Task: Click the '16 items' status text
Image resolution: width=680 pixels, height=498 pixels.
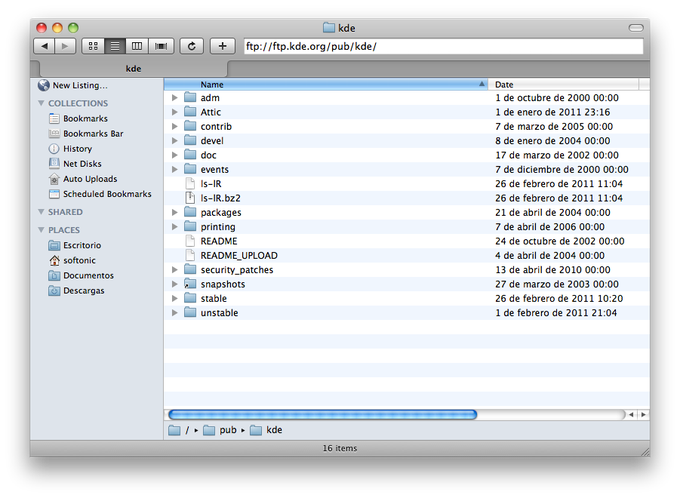Action: pos(340,448)
